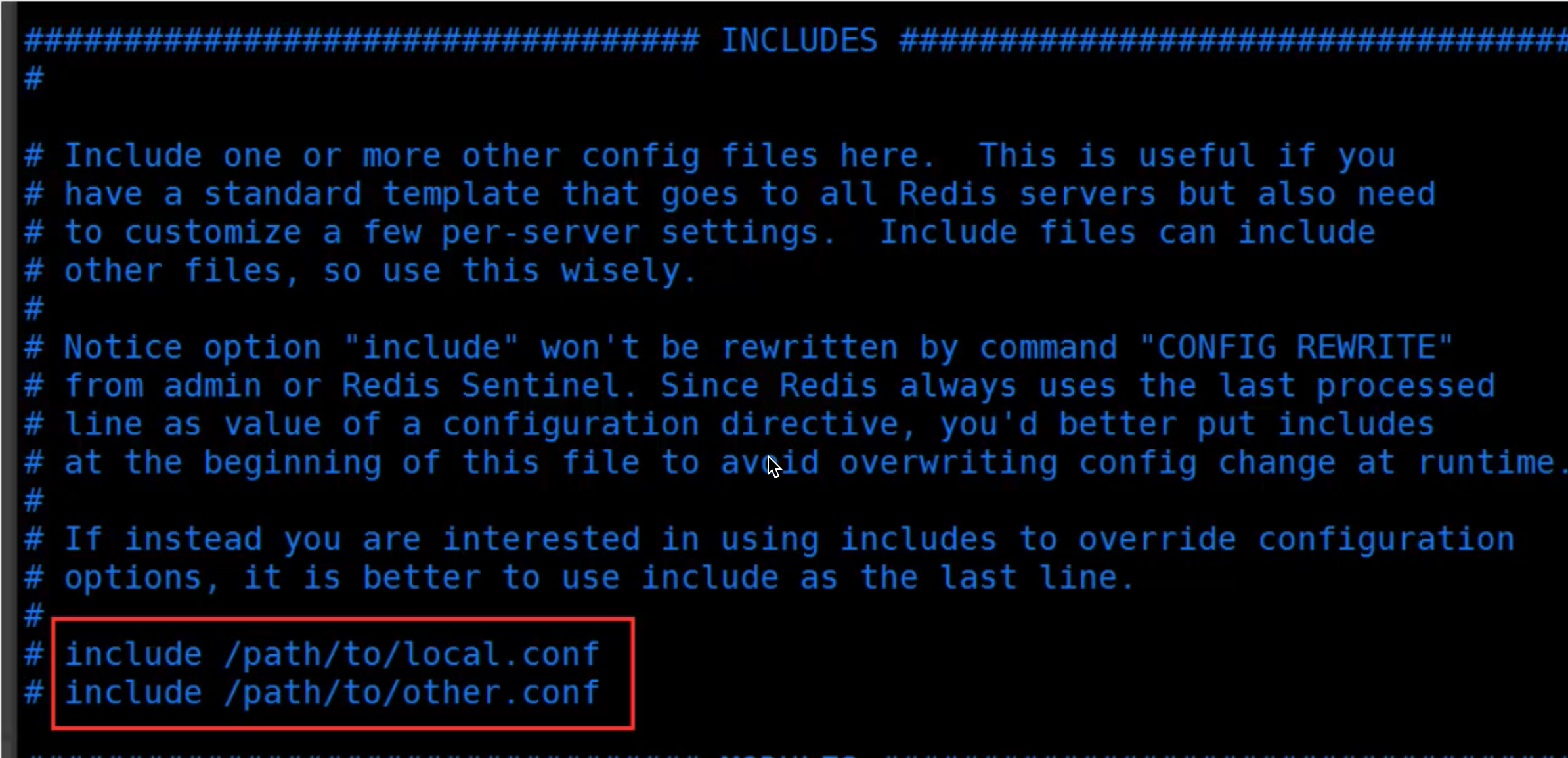Click the left edge scrollbar strip
Image resolution: width=1568 pixels, height=758 pixels.
point(8,379)
